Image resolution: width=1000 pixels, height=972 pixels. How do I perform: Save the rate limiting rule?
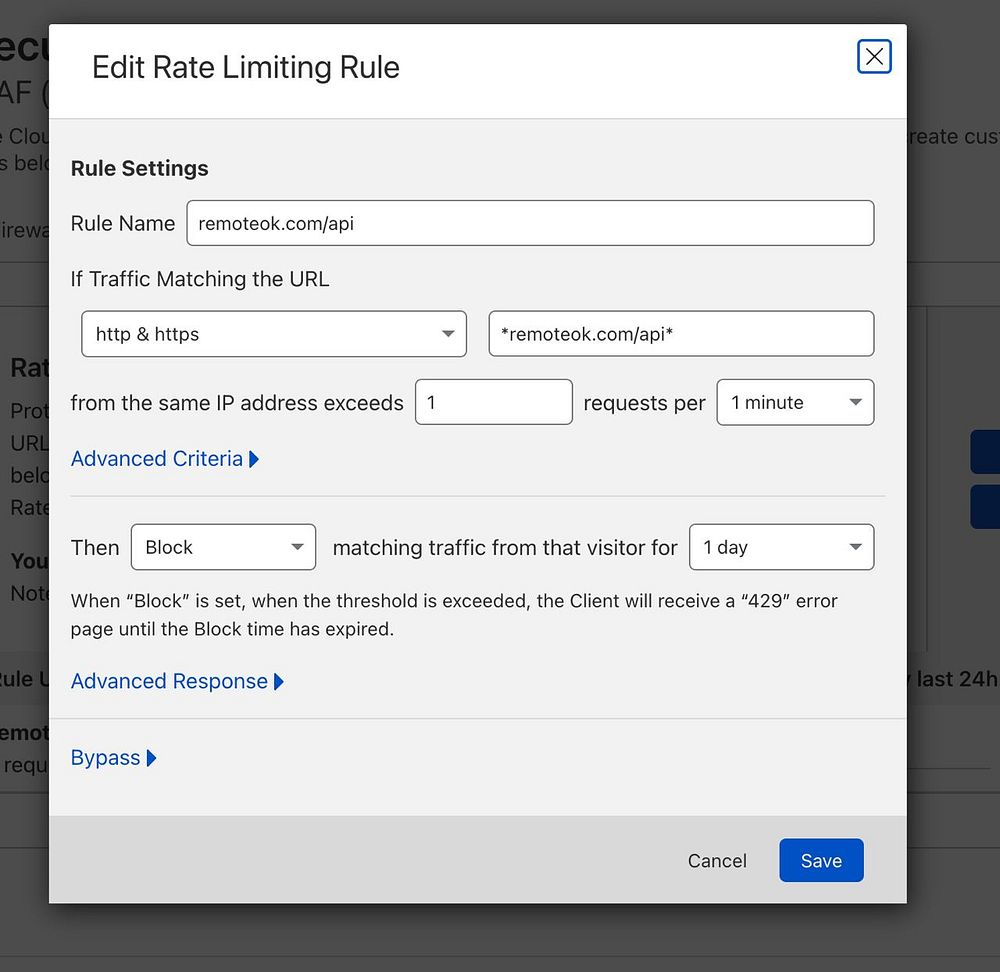(821, 861)
